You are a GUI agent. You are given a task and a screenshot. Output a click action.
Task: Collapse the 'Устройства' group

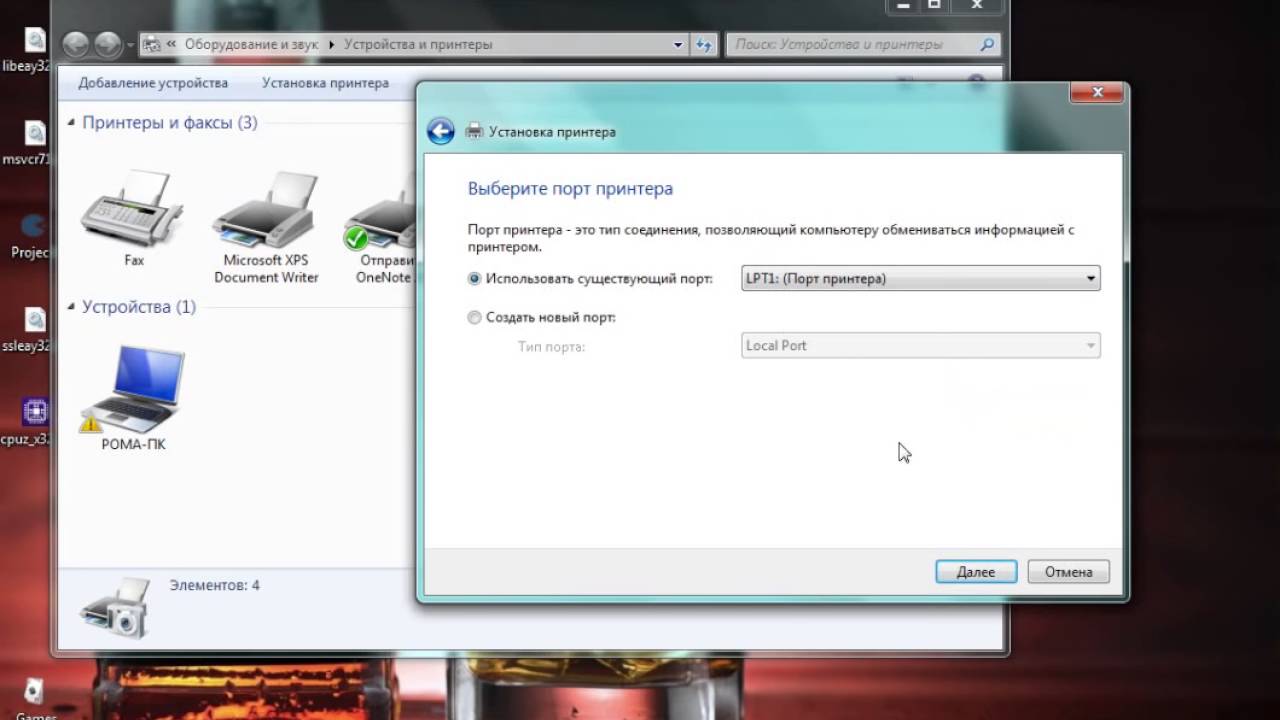pyautogui.click(x=71, y=307)
